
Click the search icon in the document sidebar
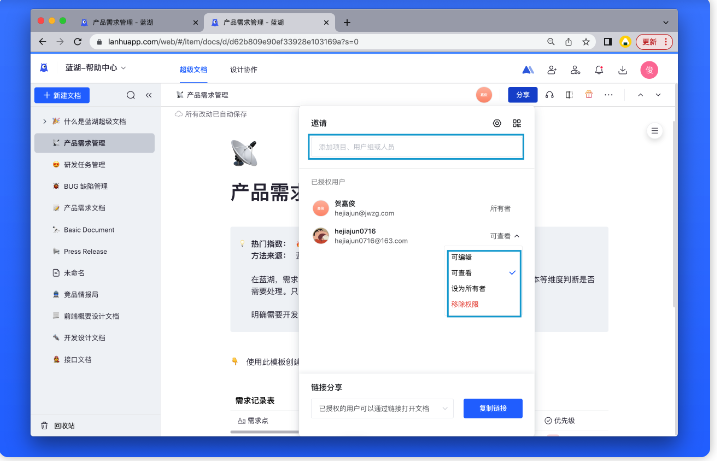[130, 95]
